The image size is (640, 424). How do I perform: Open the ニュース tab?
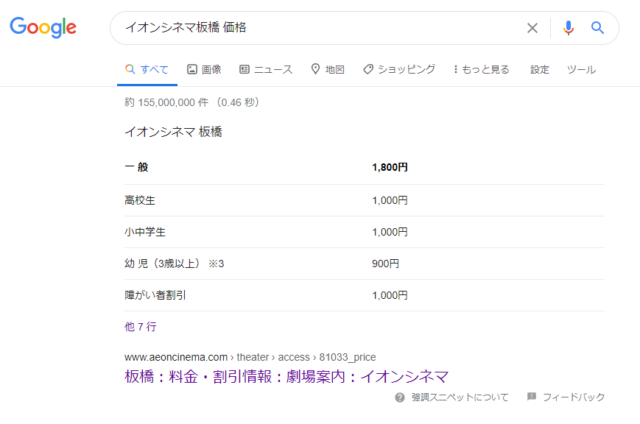tap(266, 69)
